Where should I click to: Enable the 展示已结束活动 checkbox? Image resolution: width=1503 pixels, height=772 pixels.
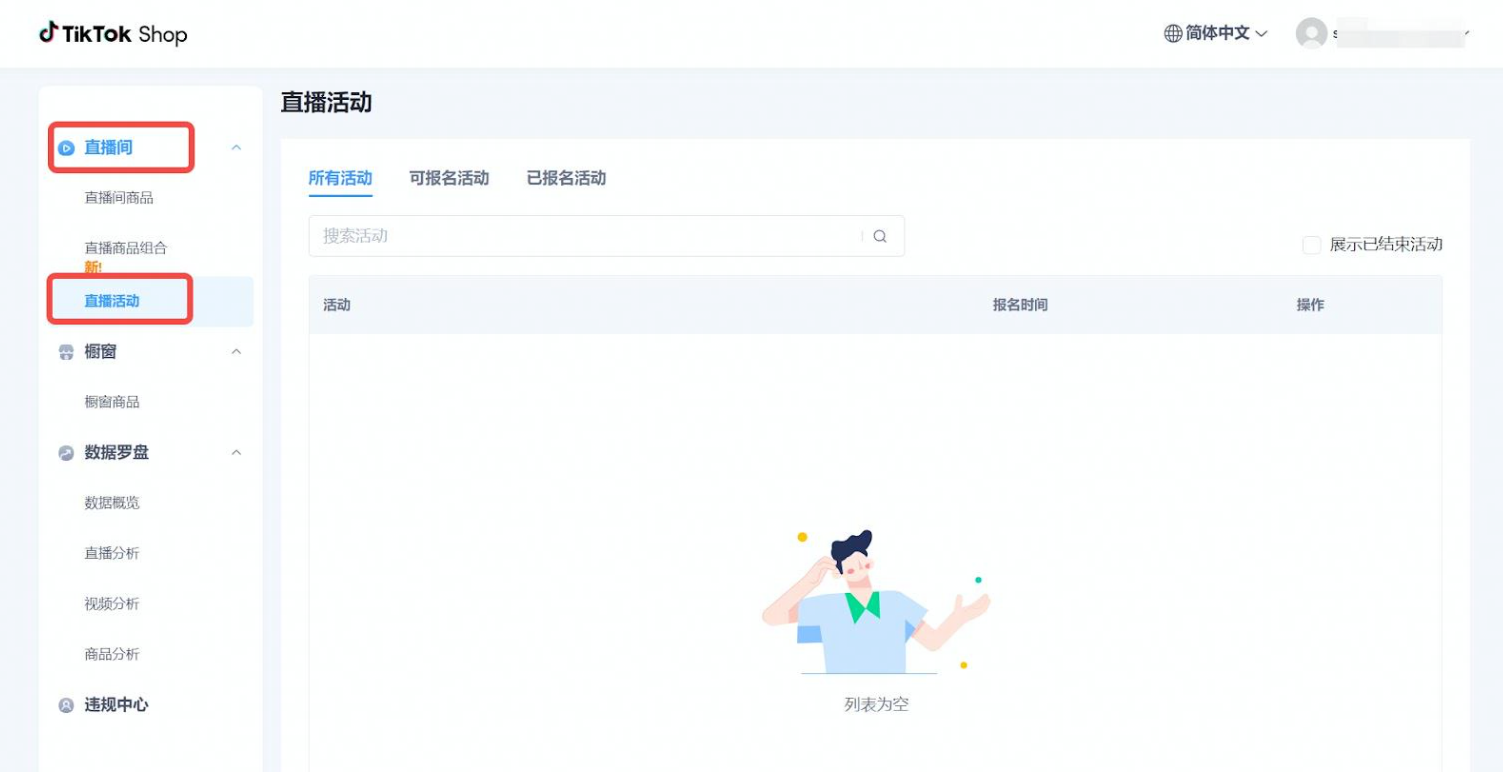click(x=1311, y=245)
